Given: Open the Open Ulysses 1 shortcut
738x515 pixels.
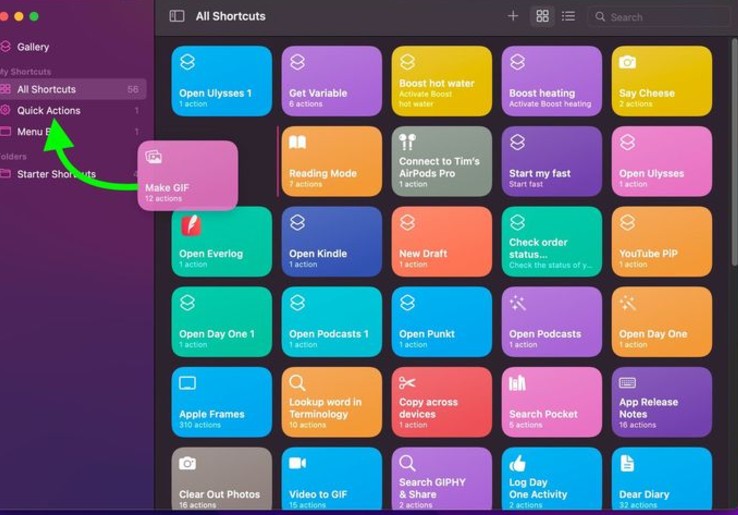Looking at the screenshot, I should tap(222, 81).
